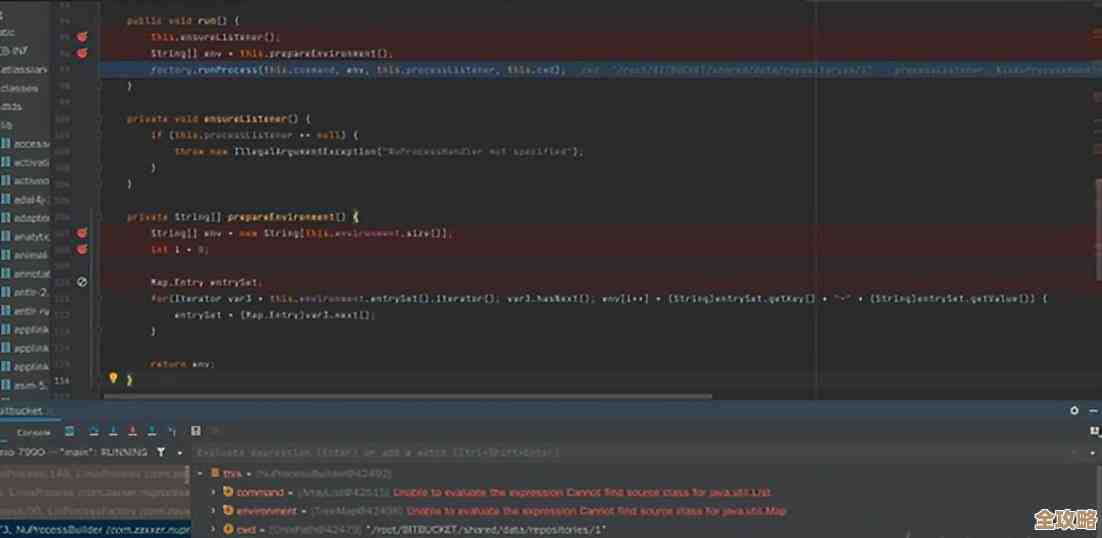Click the Step Into debug icon

(111, 431)
